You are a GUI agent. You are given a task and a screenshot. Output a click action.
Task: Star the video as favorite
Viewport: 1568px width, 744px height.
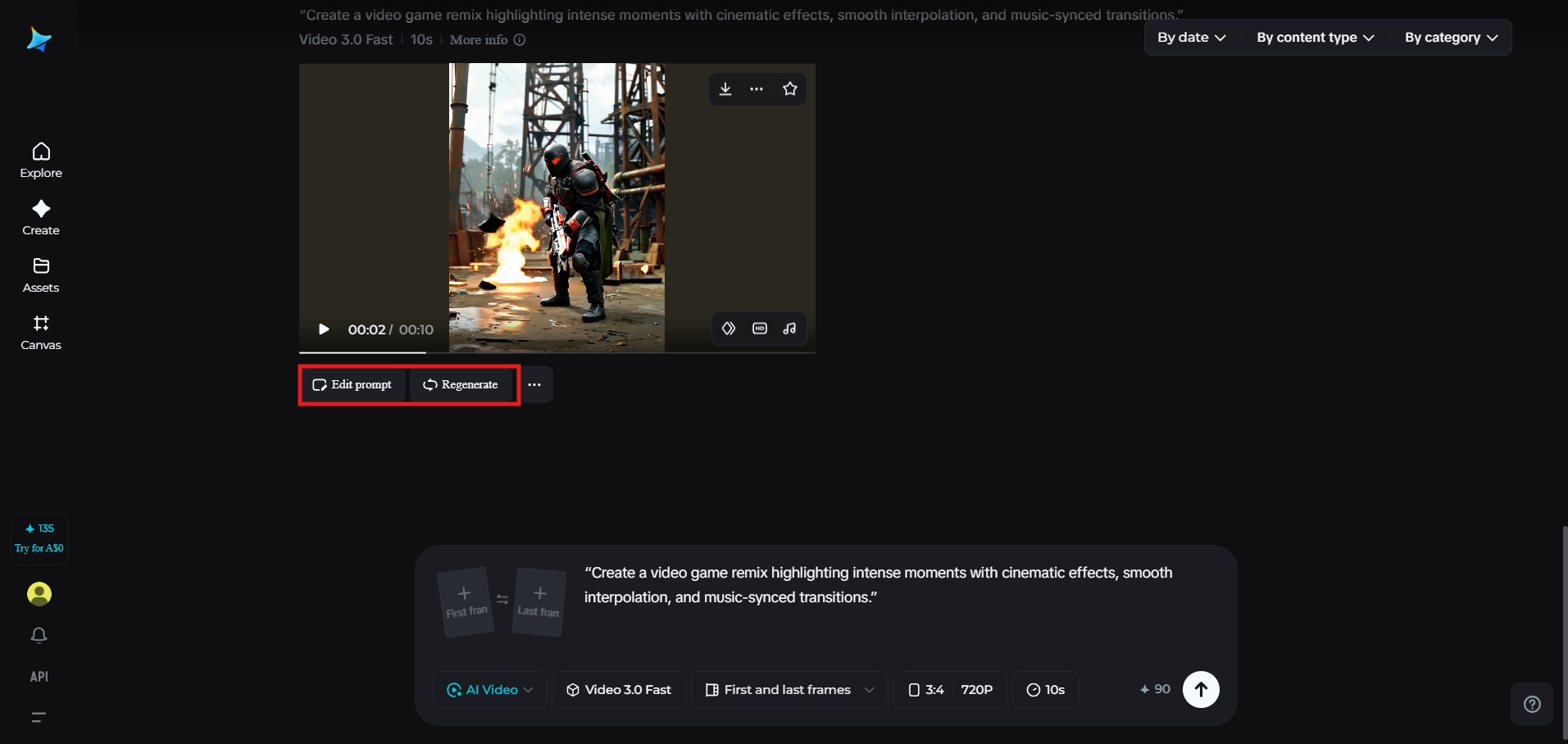789,88
